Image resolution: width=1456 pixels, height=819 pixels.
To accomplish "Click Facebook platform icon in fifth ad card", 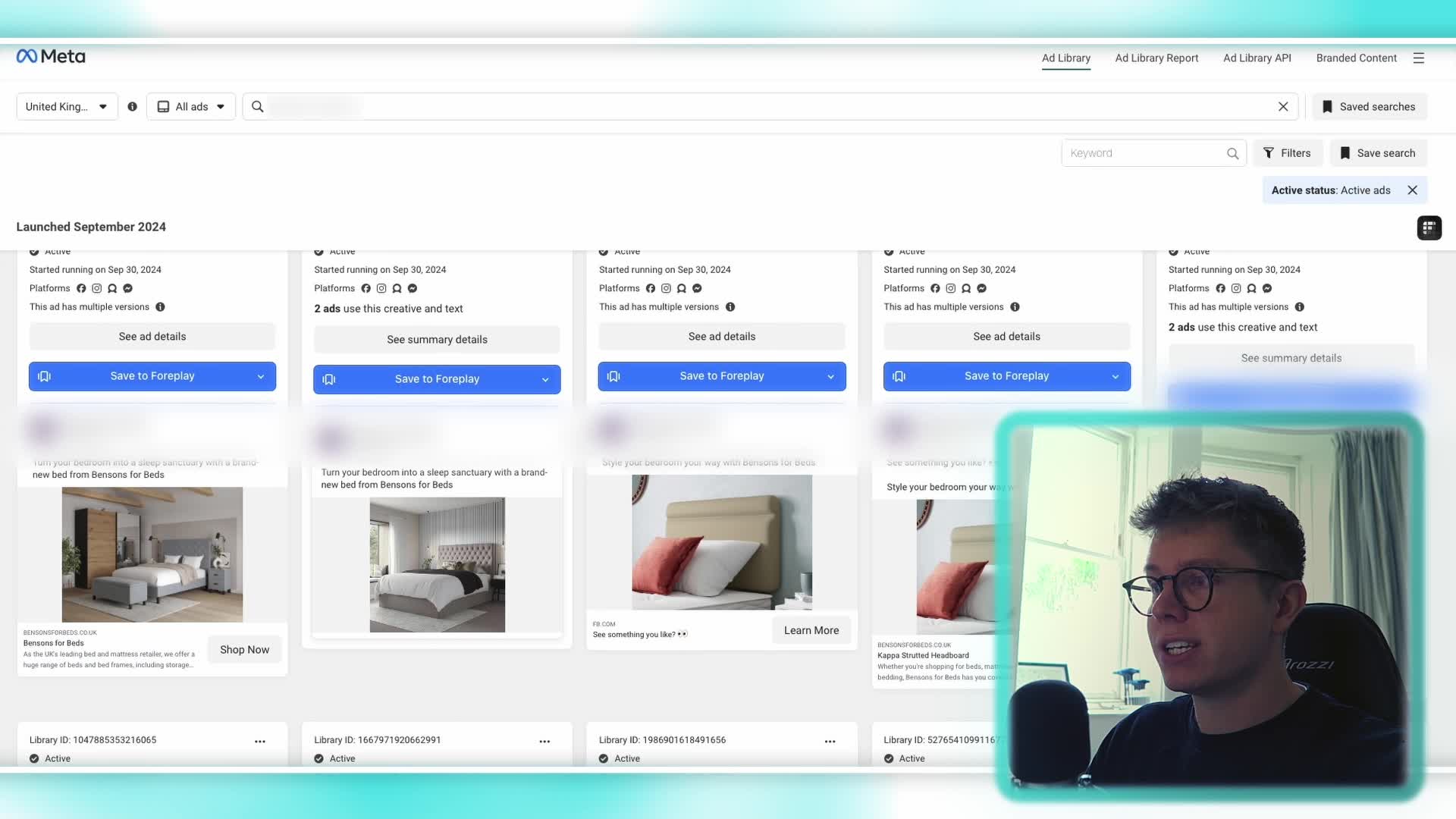I will 1220,288.
